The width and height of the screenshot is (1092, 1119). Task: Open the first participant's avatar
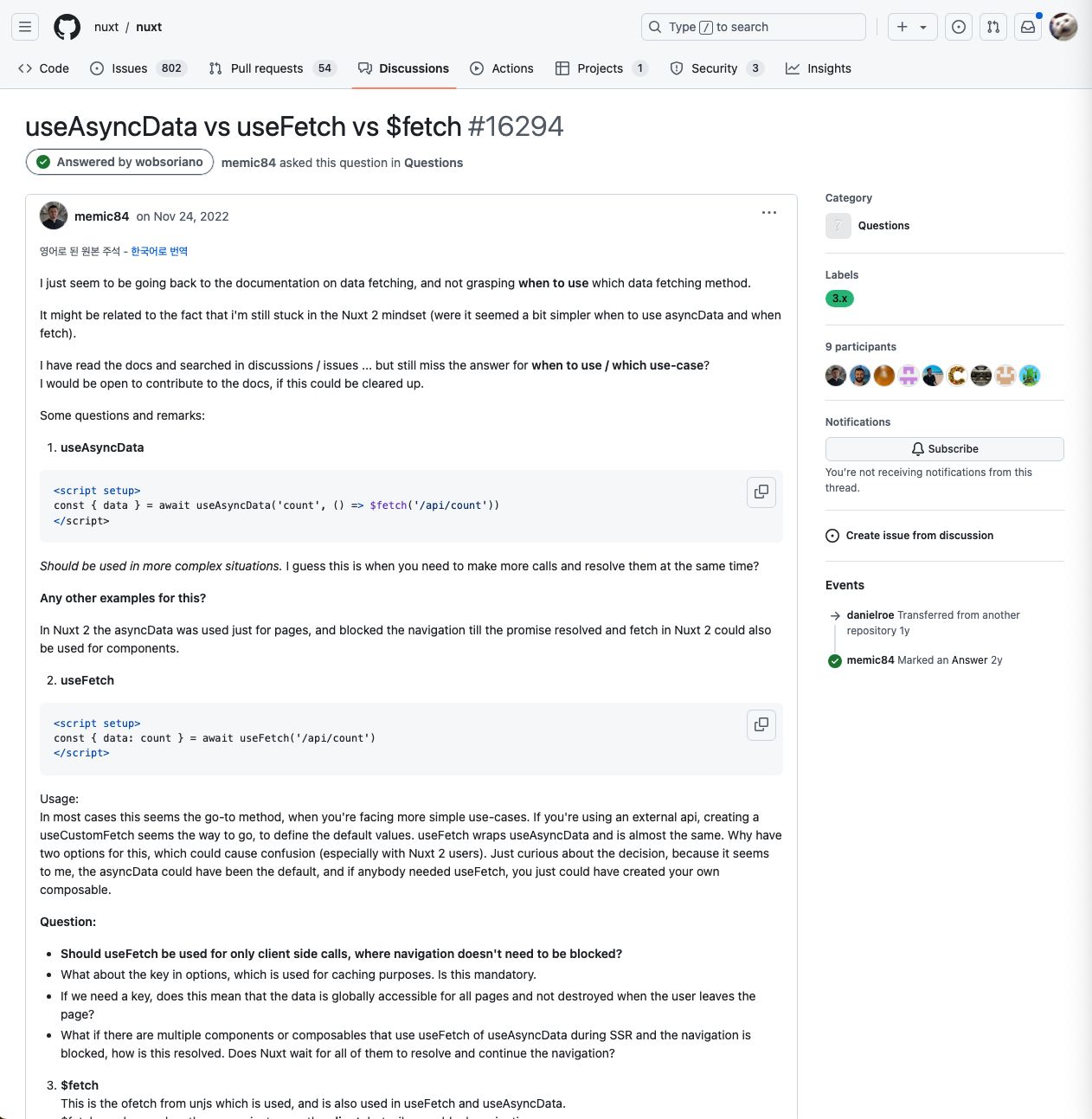[x=836, y=376]
